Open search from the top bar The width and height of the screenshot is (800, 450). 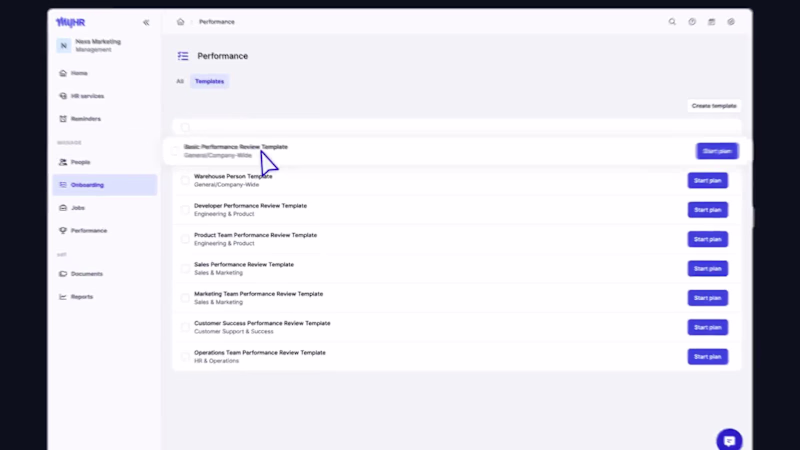(672, 22)
